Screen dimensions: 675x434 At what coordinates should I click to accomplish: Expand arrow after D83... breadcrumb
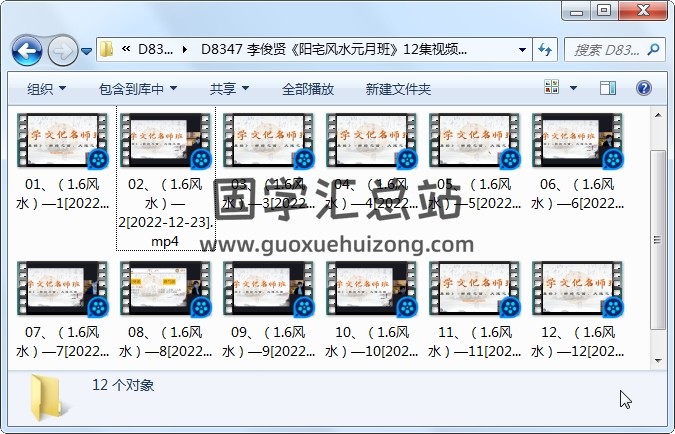[x=185, y=50]
